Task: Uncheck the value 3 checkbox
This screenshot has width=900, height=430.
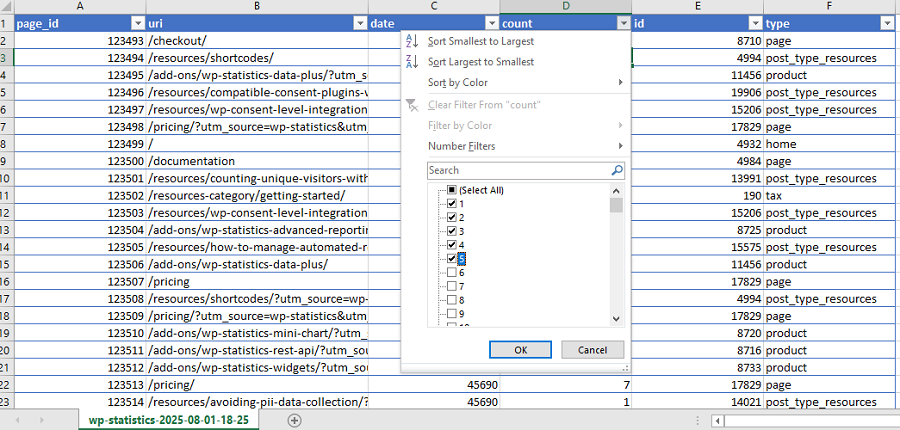Action: [452, 231]
